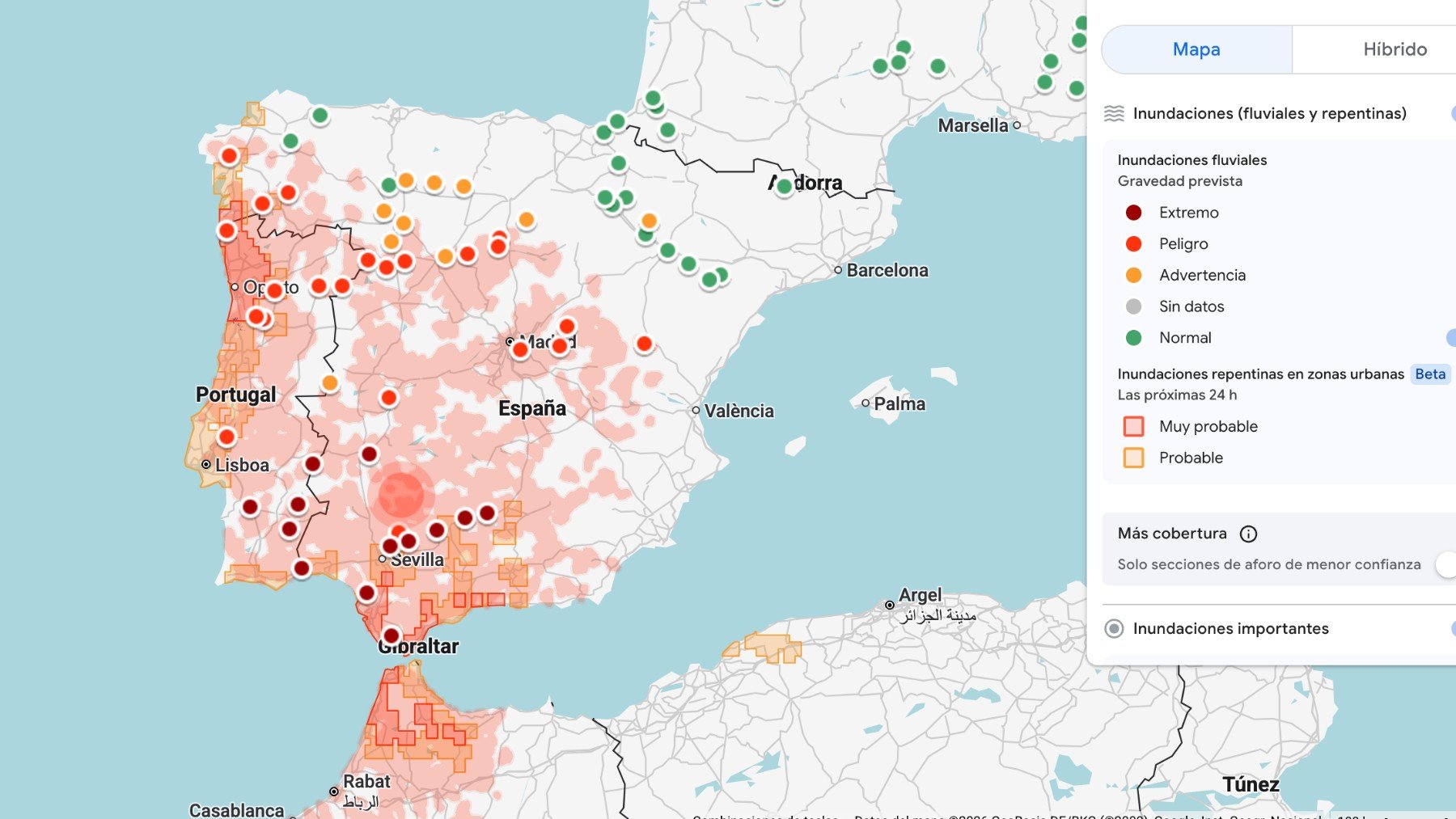The height and width of the screenshot is (819, 1456).
Task: Click the Beta badge
Action: click(1429, 374)
